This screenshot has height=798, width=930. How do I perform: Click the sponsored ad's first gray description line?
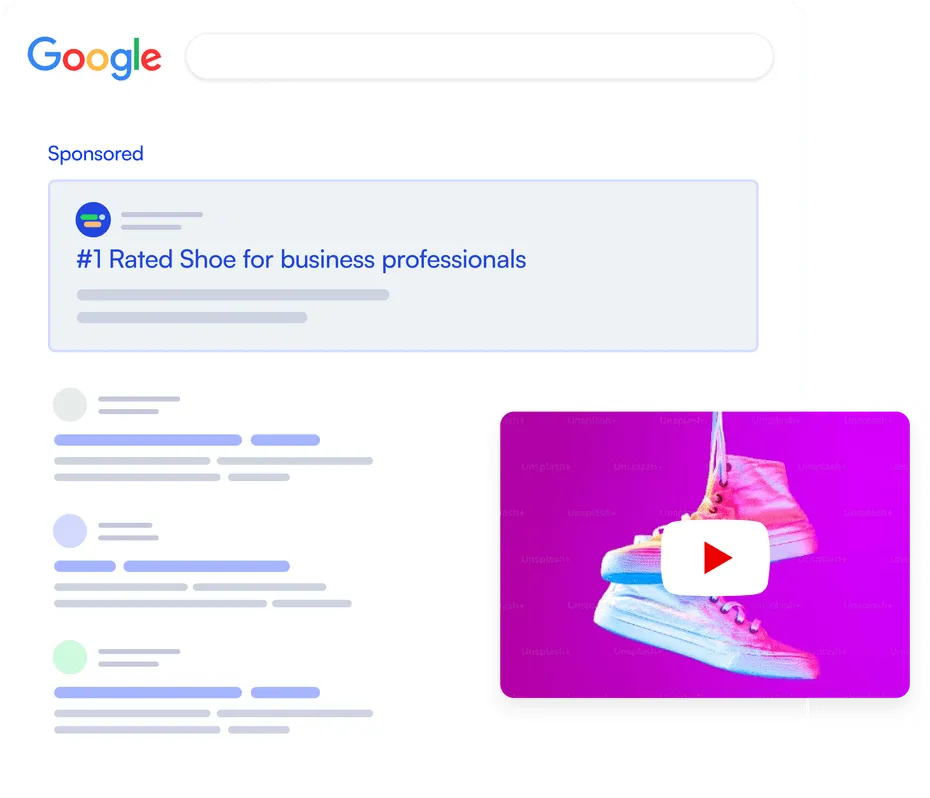click(233, 295)
